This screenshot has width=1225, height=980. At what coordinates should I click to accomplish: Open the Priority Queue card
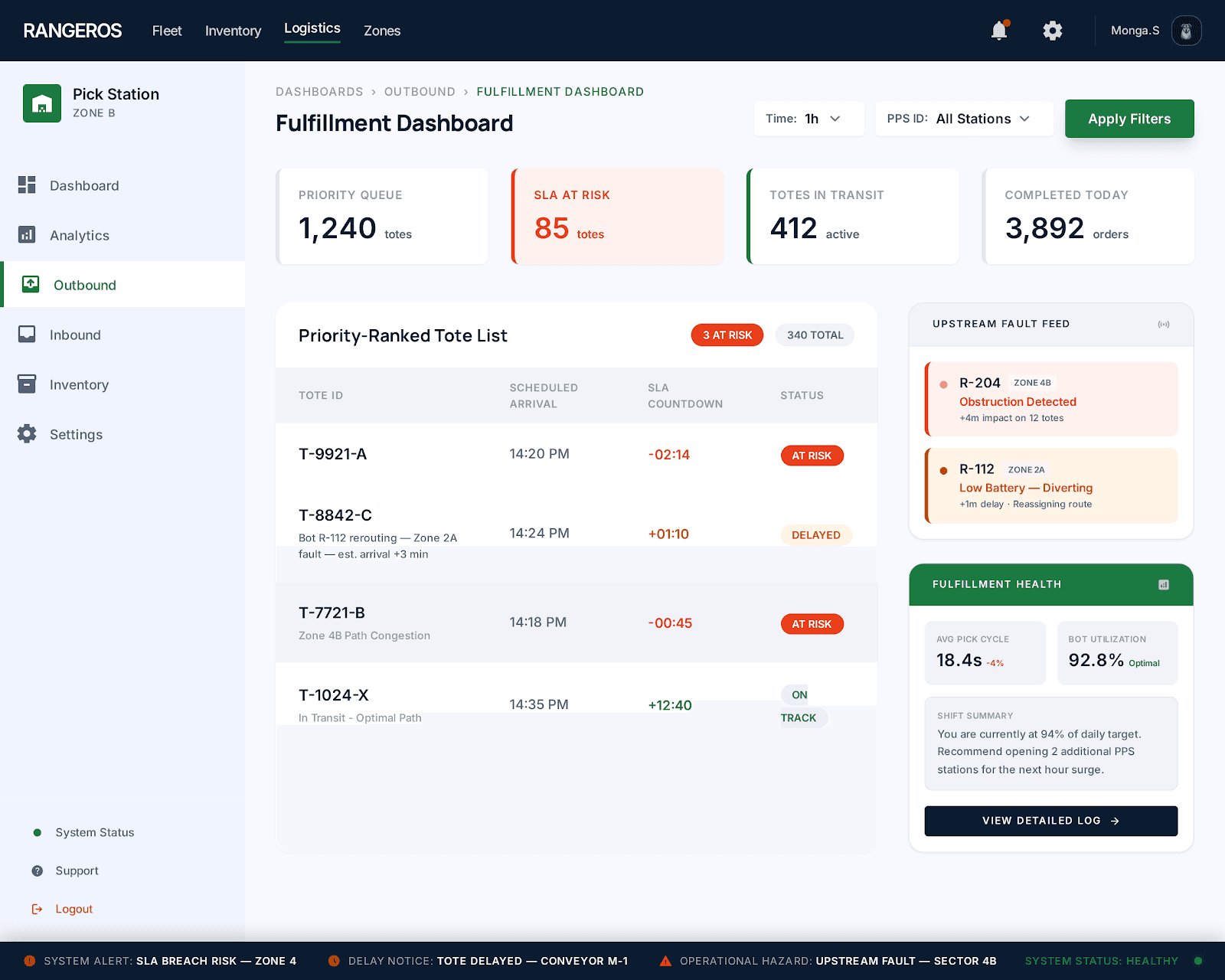pyautogui.click(x=382, y=217)
